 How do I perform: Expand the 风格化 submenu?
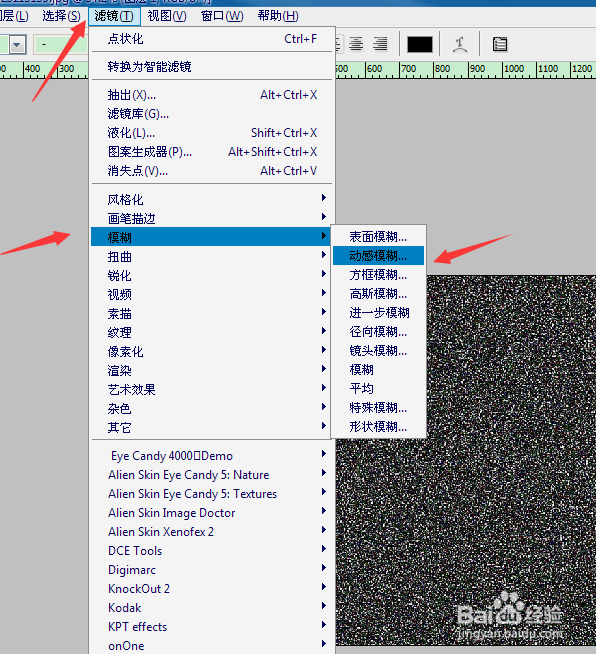(212, 199)
